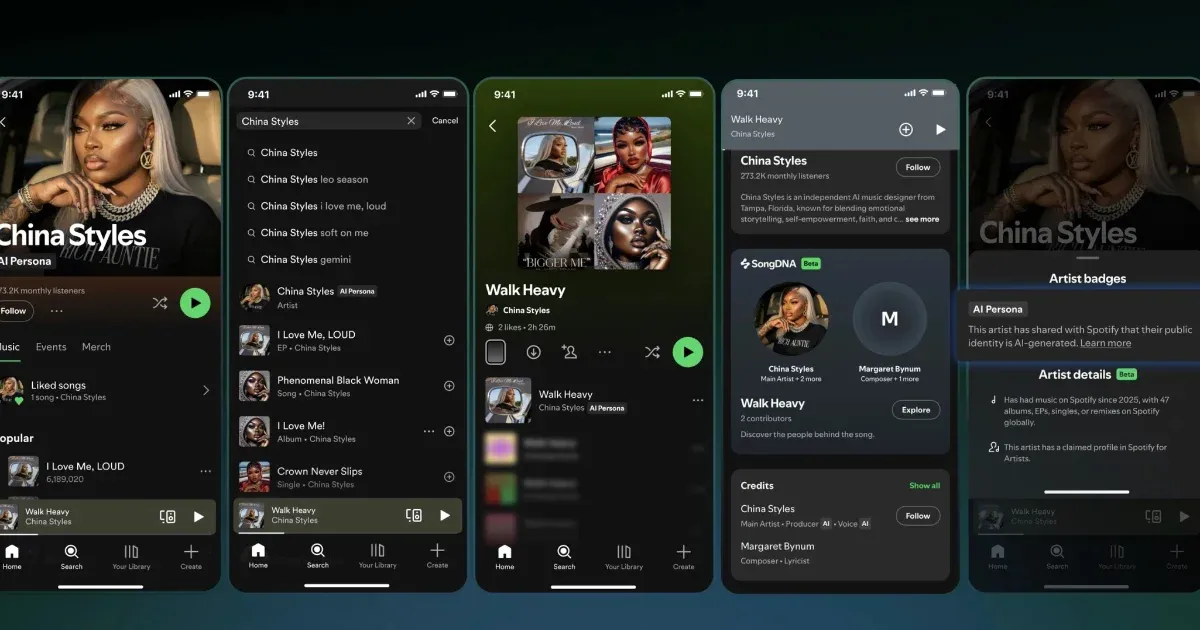Play Walk Heavy from SongDNA header

pyautogui.click(x=940, y=130)
